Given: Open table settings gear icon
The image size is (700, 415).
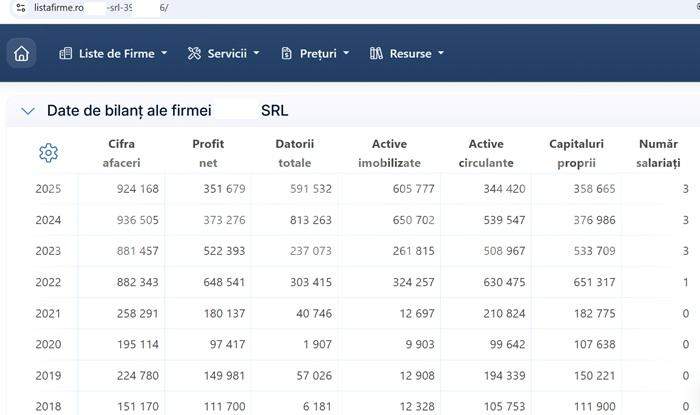Looking at the screenshot, I should (48, 153).
